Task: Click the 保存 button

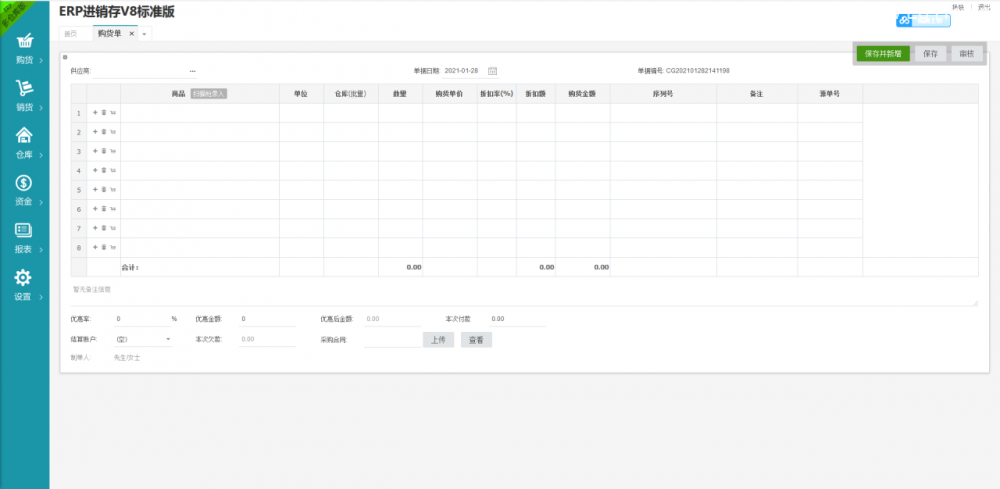Action: coord(930,54)
